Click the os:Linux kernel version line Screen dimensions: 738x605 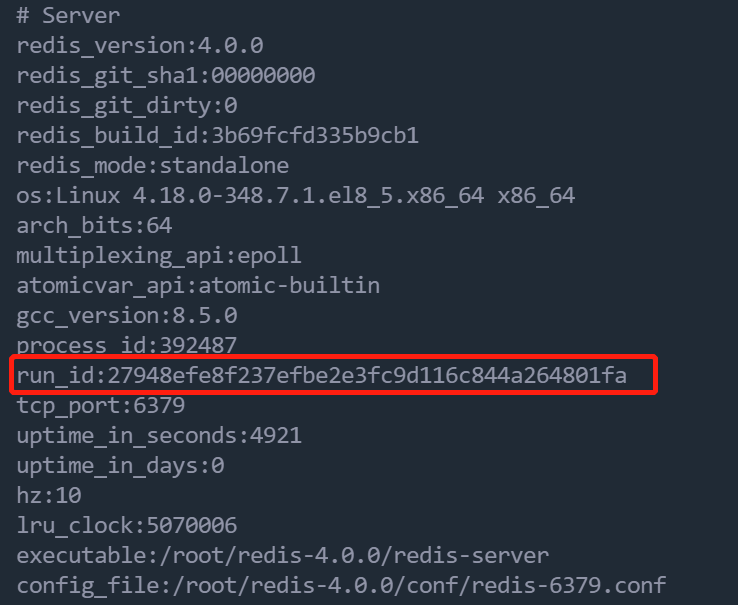tap(295, 196)
